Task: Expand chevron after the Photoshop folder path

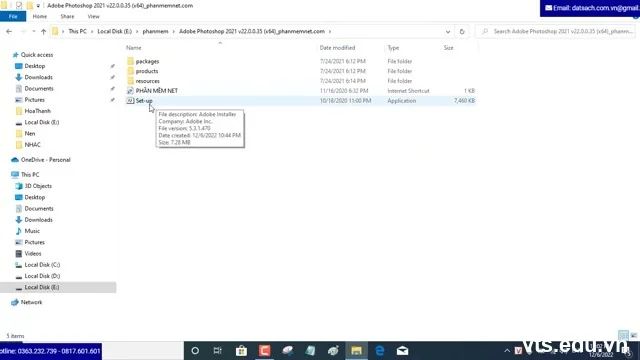Action: pos(330,31)
